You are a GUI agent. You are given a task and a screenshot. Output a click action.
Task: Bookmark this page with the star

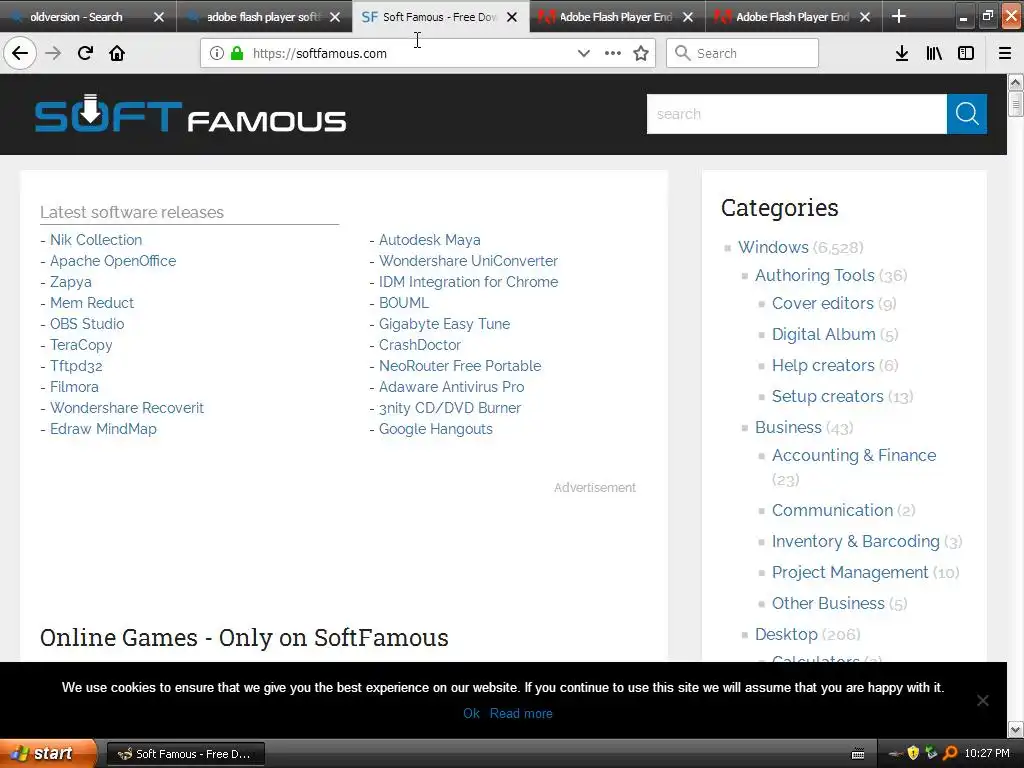(x=641, y=53)
